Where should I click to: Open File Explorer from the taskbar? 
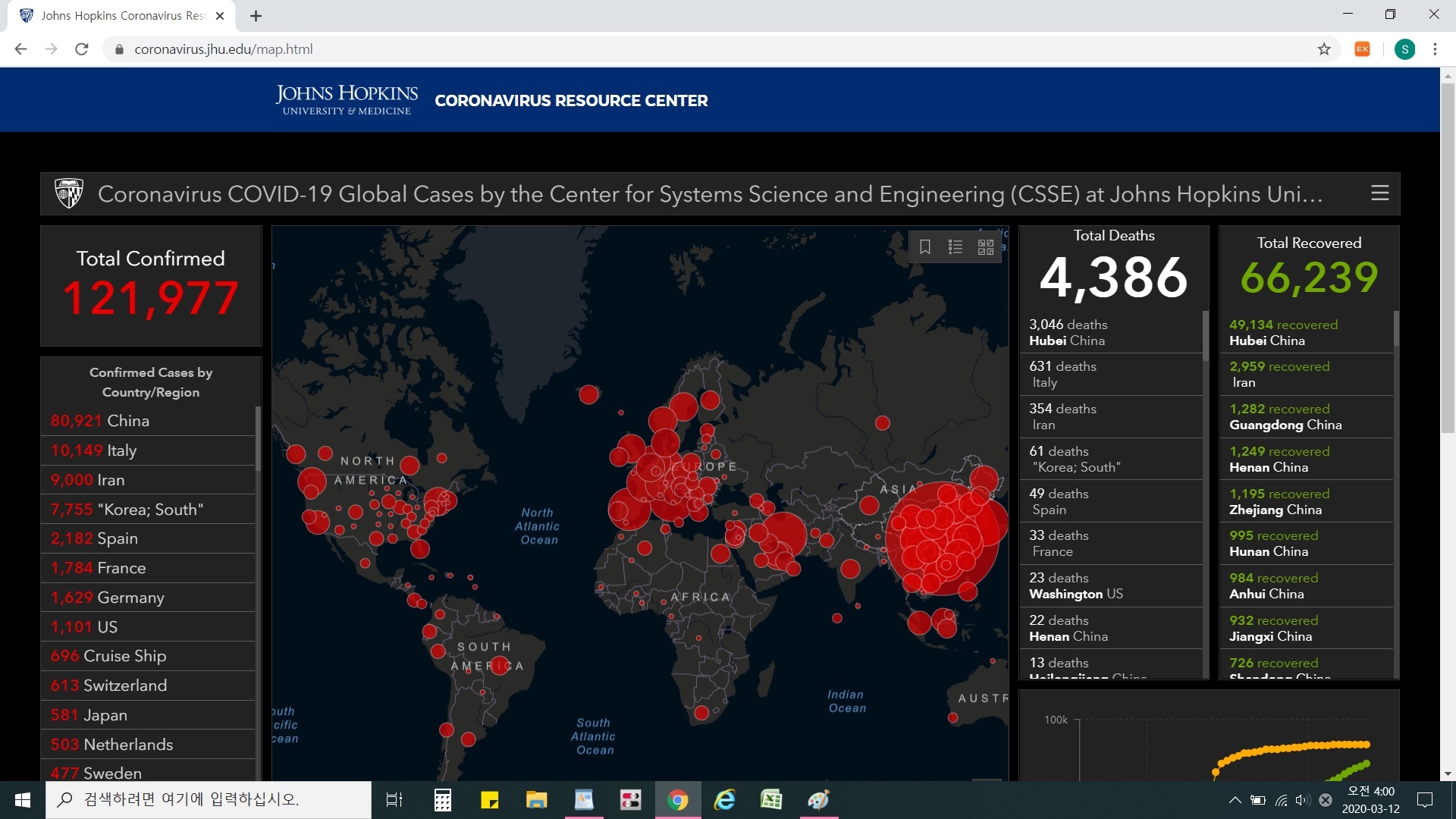[x=537, y=800]
